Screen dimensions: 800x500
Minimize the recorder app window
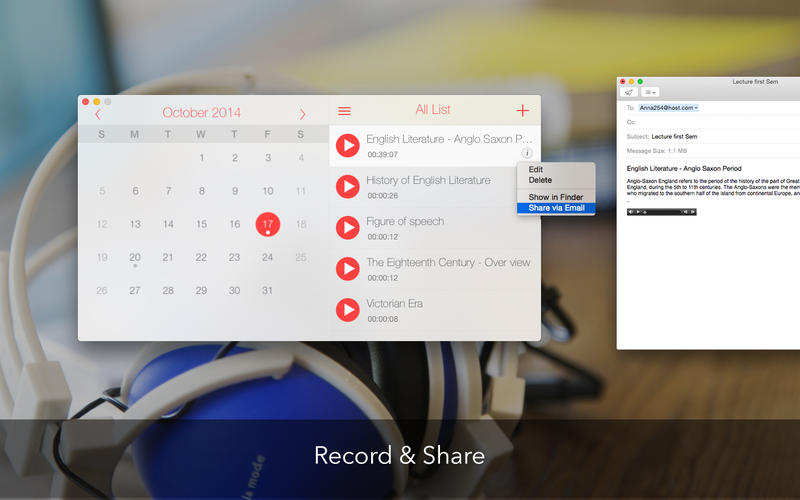[x=96, y=102]
